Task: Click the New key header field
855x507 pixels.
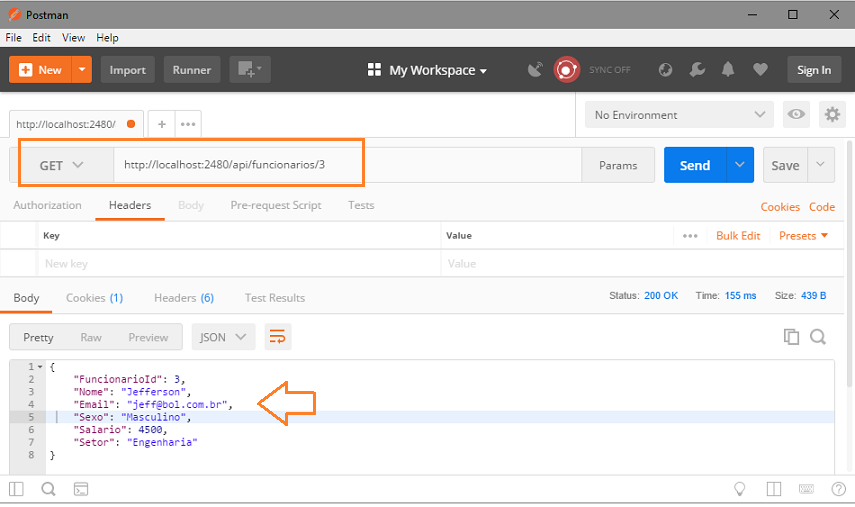Action: point(239,264)
